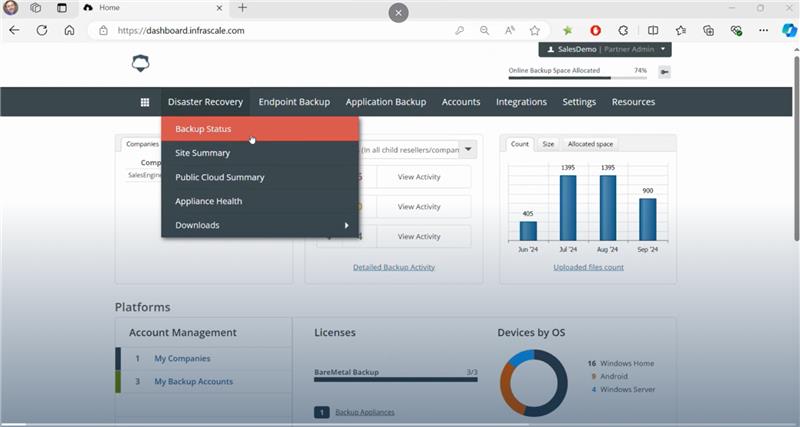
Task: Select the Companies tab
Action: (x=142, y=144)
